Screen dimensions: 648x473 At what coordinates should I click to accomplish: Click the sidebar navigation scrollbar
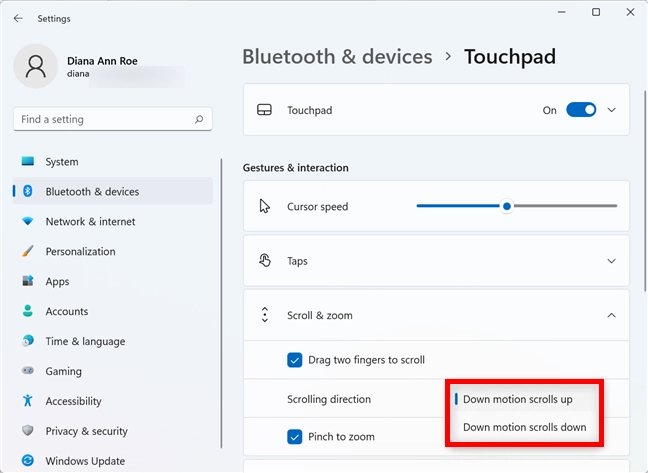222,303
